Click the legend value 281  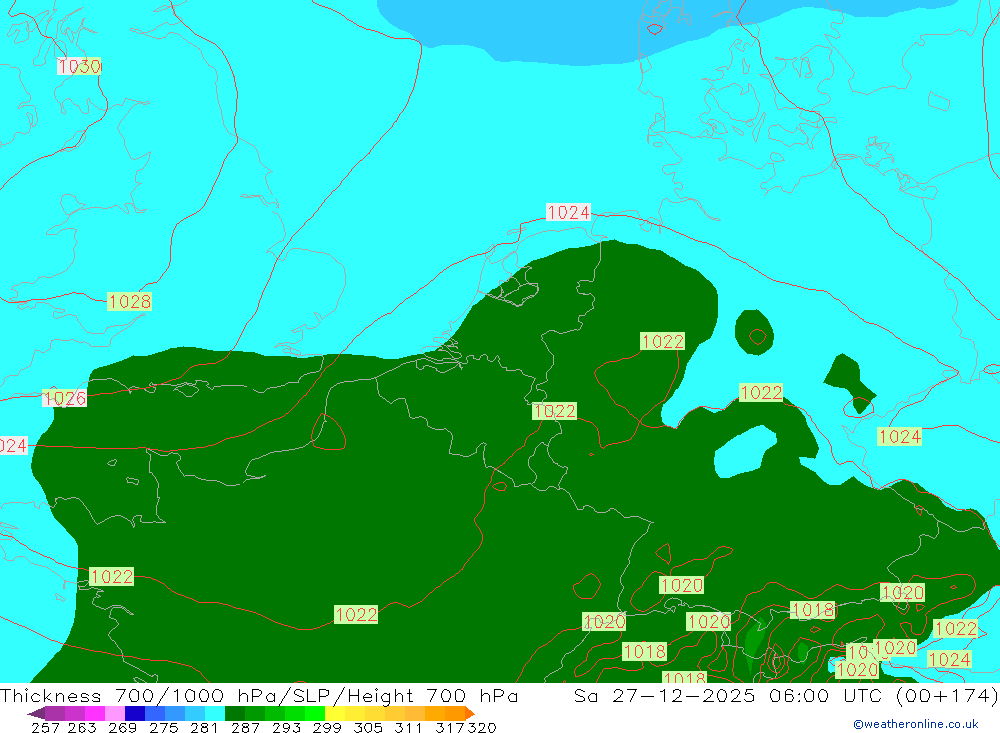coord(204,728)
